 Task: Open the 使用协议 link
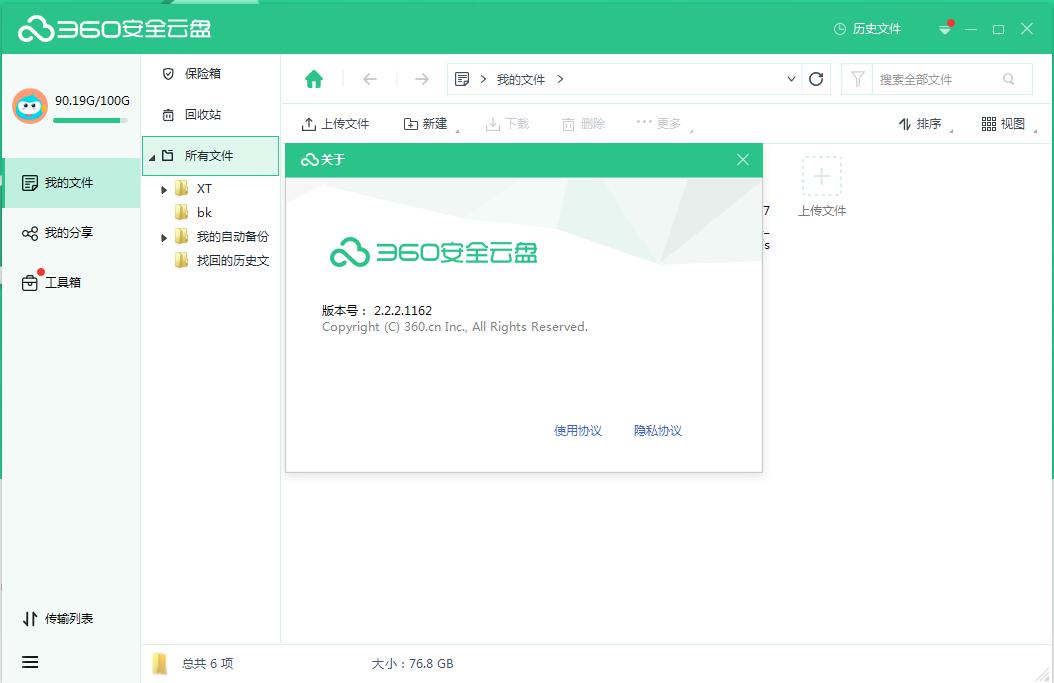(578, 431)
